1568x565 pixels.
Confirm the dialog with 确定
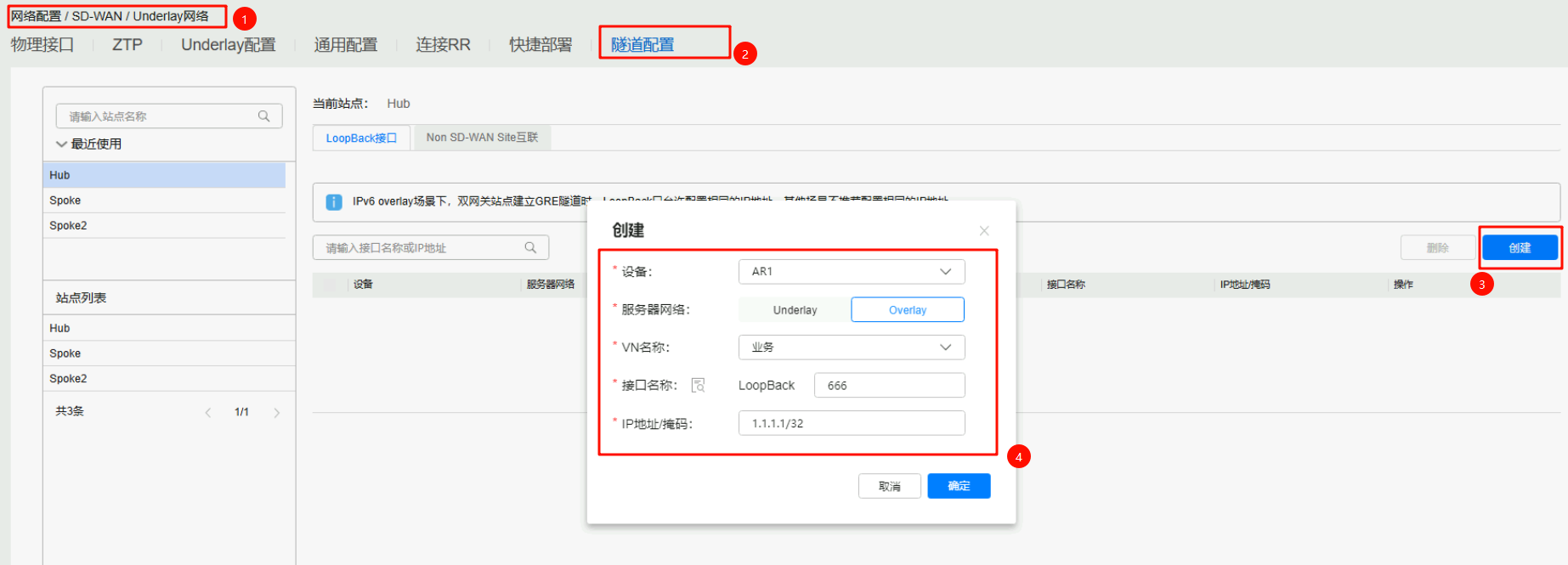click(x=959, y=486)
